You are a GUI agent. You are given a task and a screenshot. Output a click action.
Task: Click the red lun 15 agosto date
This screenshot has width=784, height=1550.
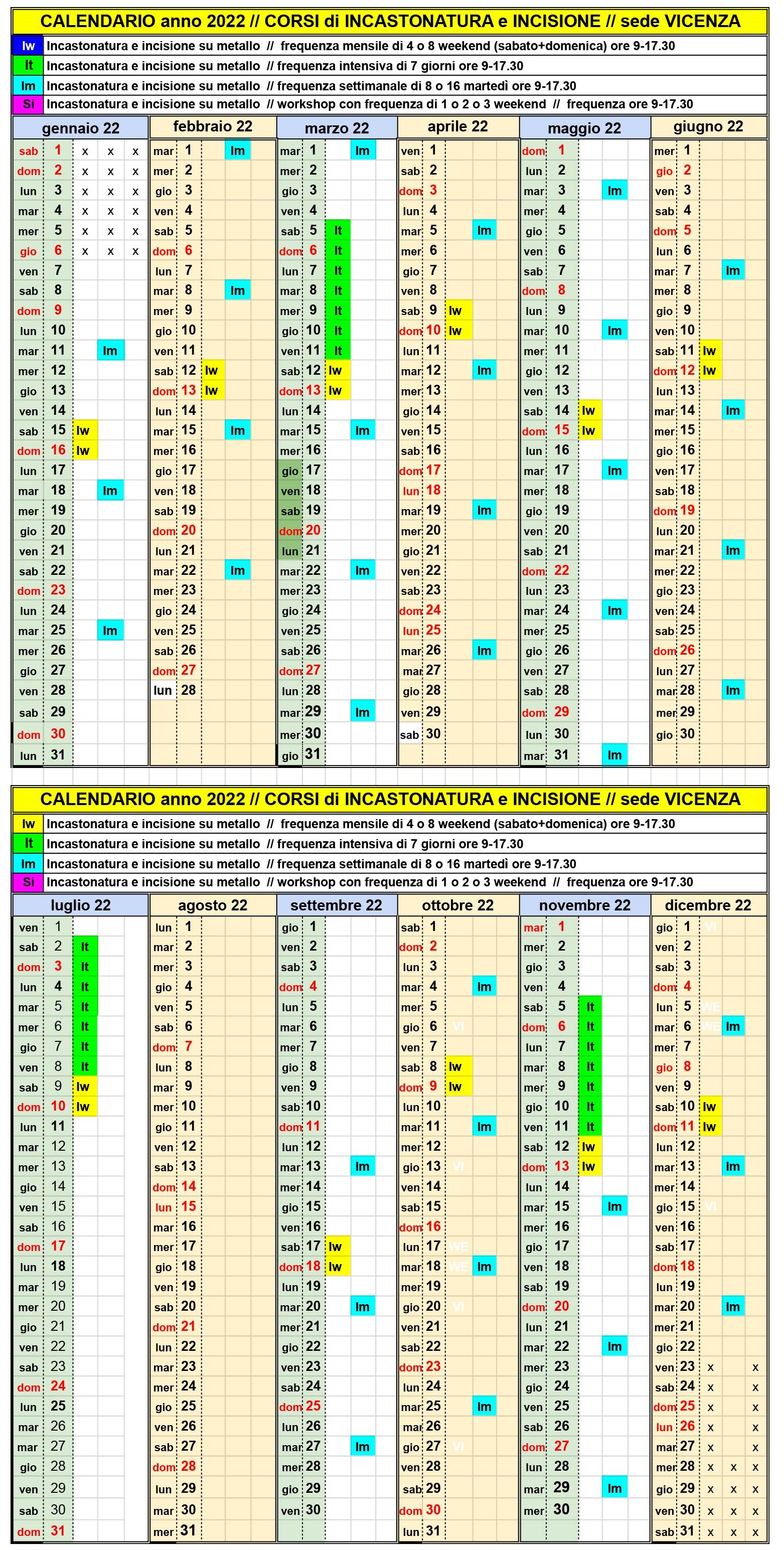[175, 1206]
